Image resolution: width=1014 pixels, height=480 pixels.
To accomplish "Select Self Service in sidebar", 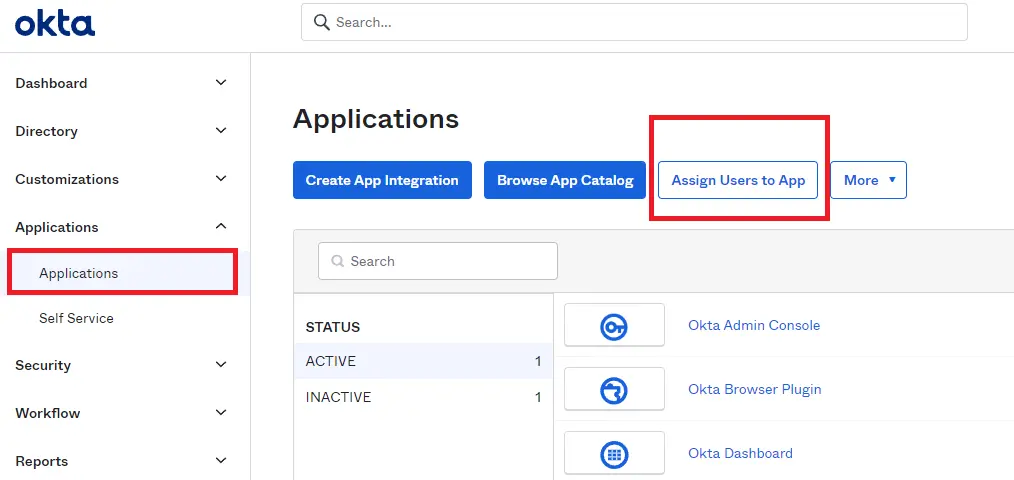I will [76, 318].
